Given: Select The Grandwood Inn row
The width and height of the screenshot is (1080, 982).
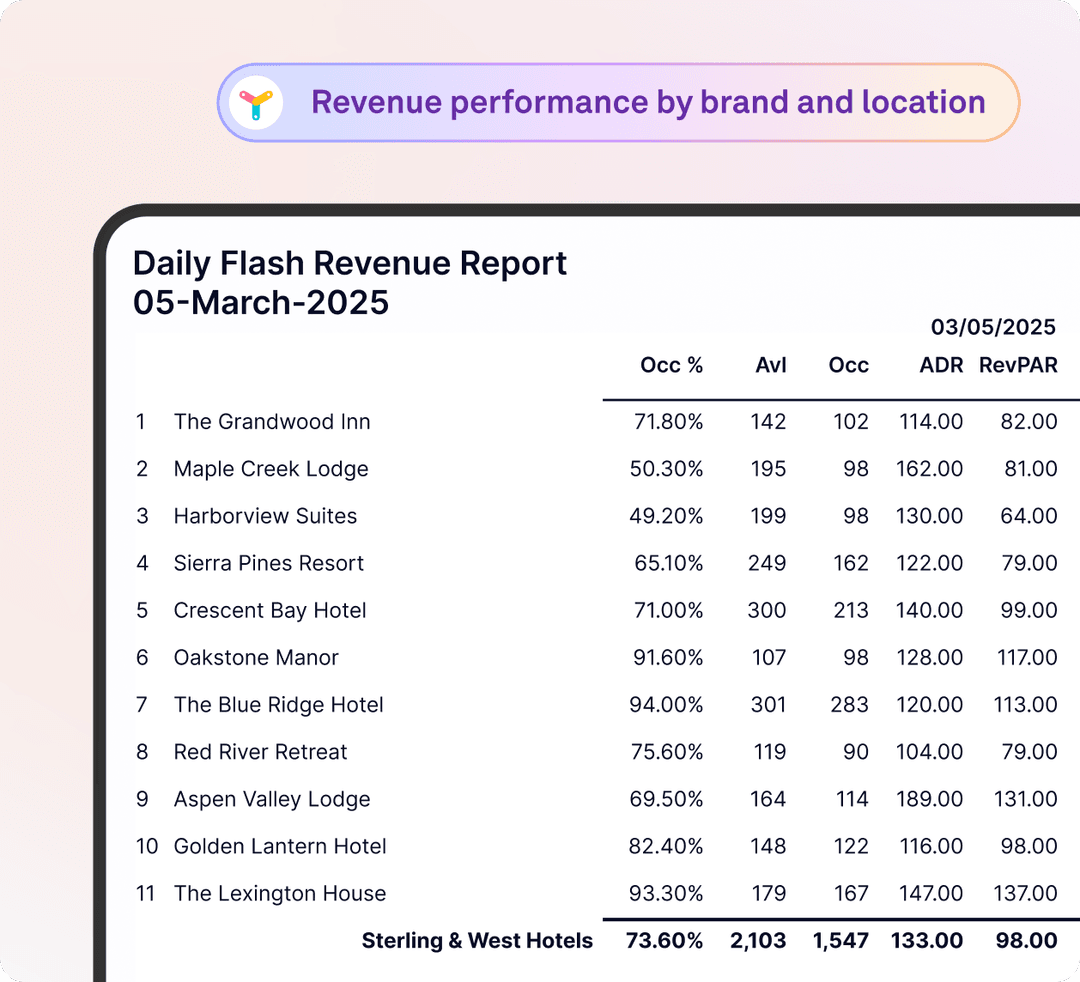Looking at the screenshot, I should 596,421.
